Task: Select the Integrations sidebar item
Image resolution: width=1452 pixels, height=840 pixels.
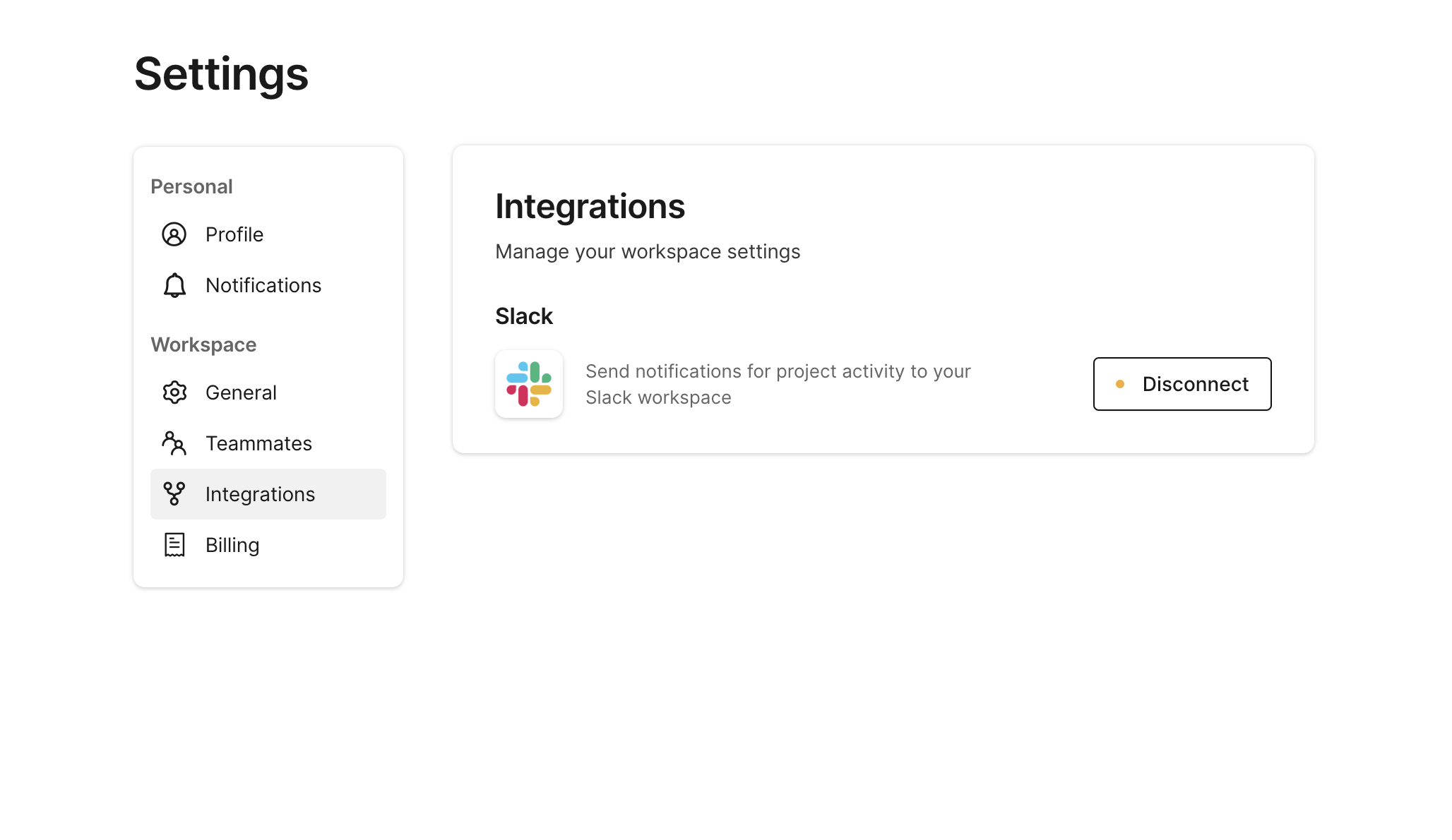Action: [260, 494]
